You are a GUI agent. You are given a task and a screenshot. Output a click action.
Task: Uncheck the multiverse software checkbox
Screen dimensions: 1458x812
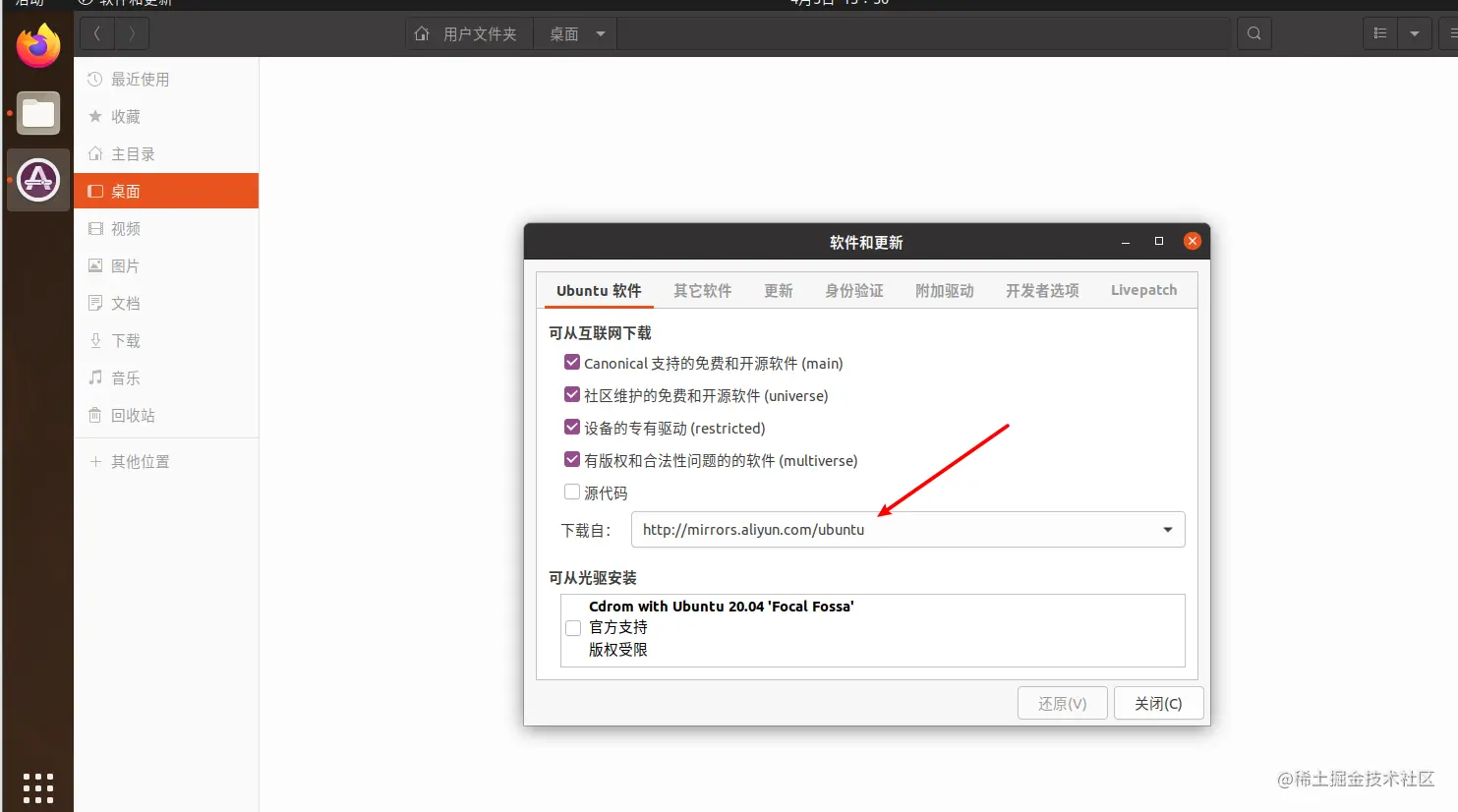(571, 460)
